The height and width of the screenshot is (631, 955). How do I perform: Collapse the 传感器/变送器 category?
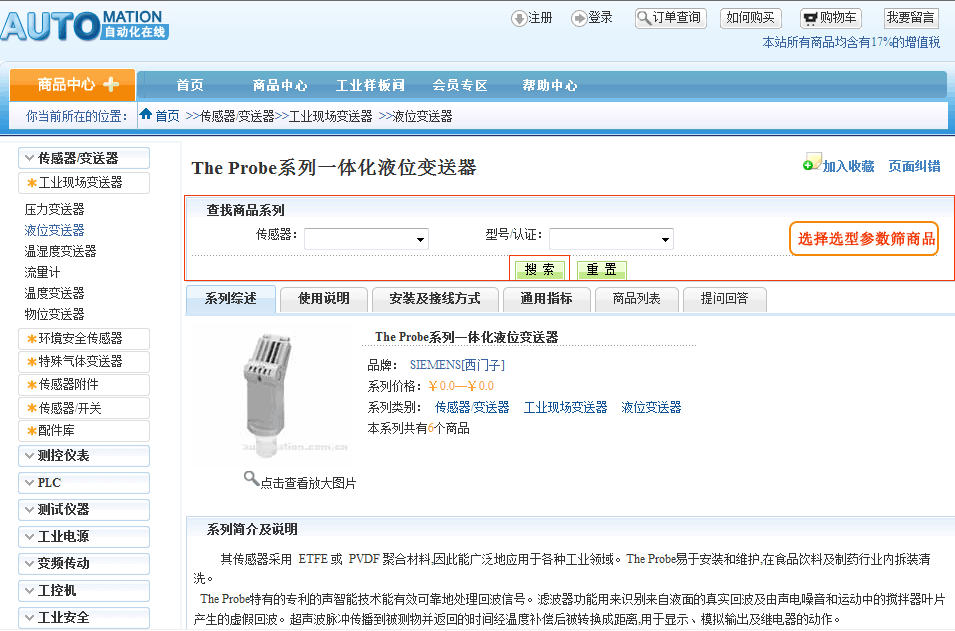pyautogui.click(x=84, y=158)
